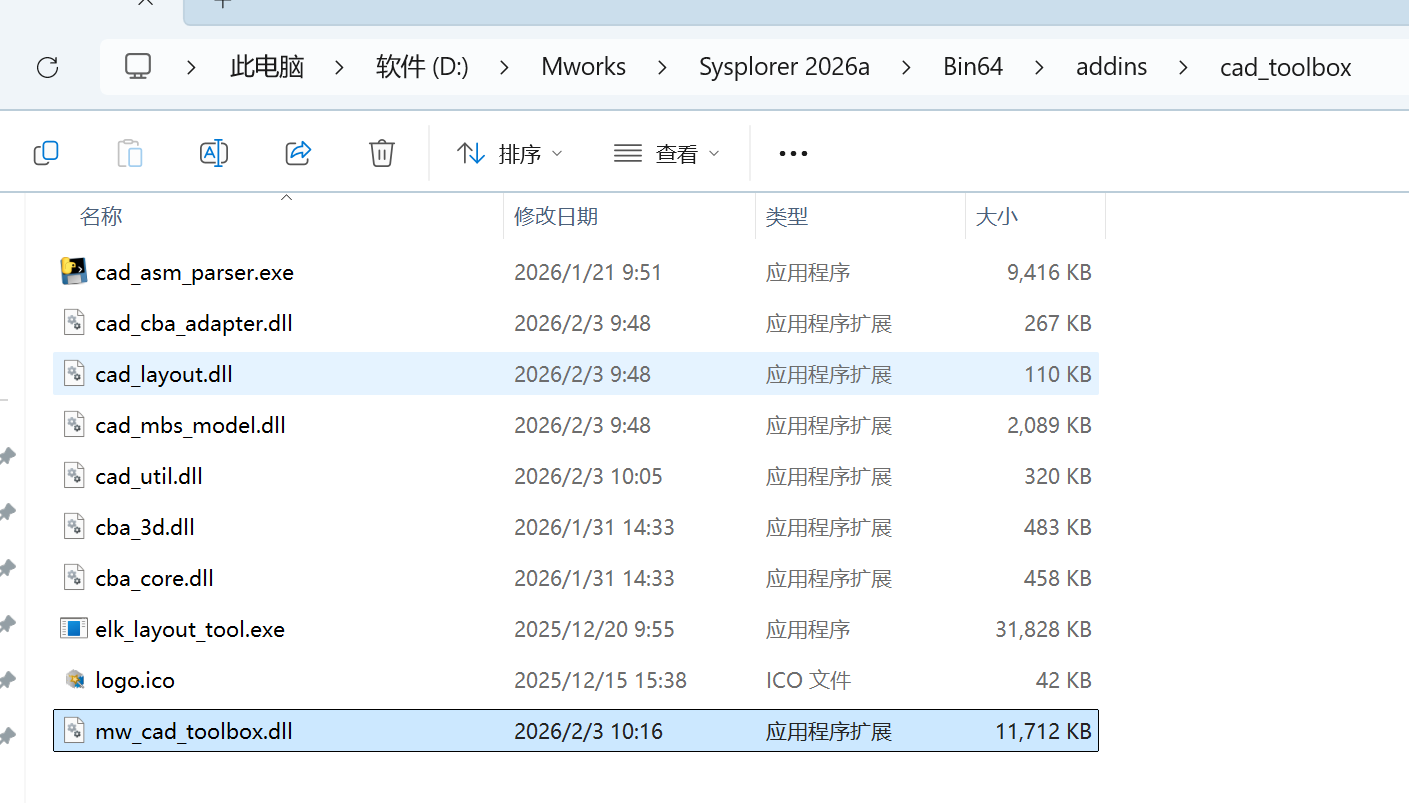Viewport: 1409px width, 803px height.
Task: Click the Share icon in the toolbar
Action: [298, 153]
